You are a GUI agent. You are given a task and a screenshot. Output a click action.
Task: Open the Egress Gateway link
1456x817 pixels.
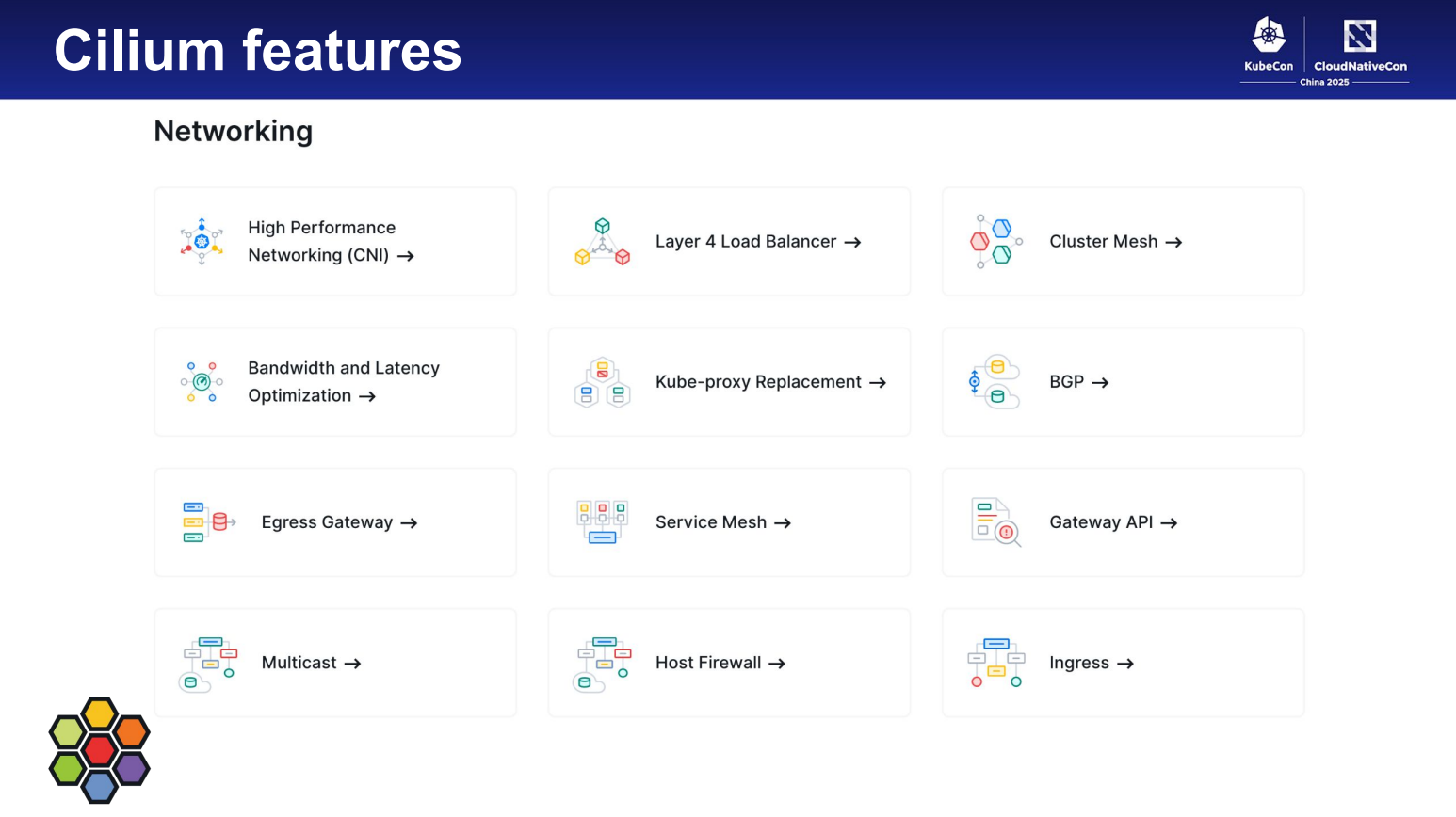(340, 522)
